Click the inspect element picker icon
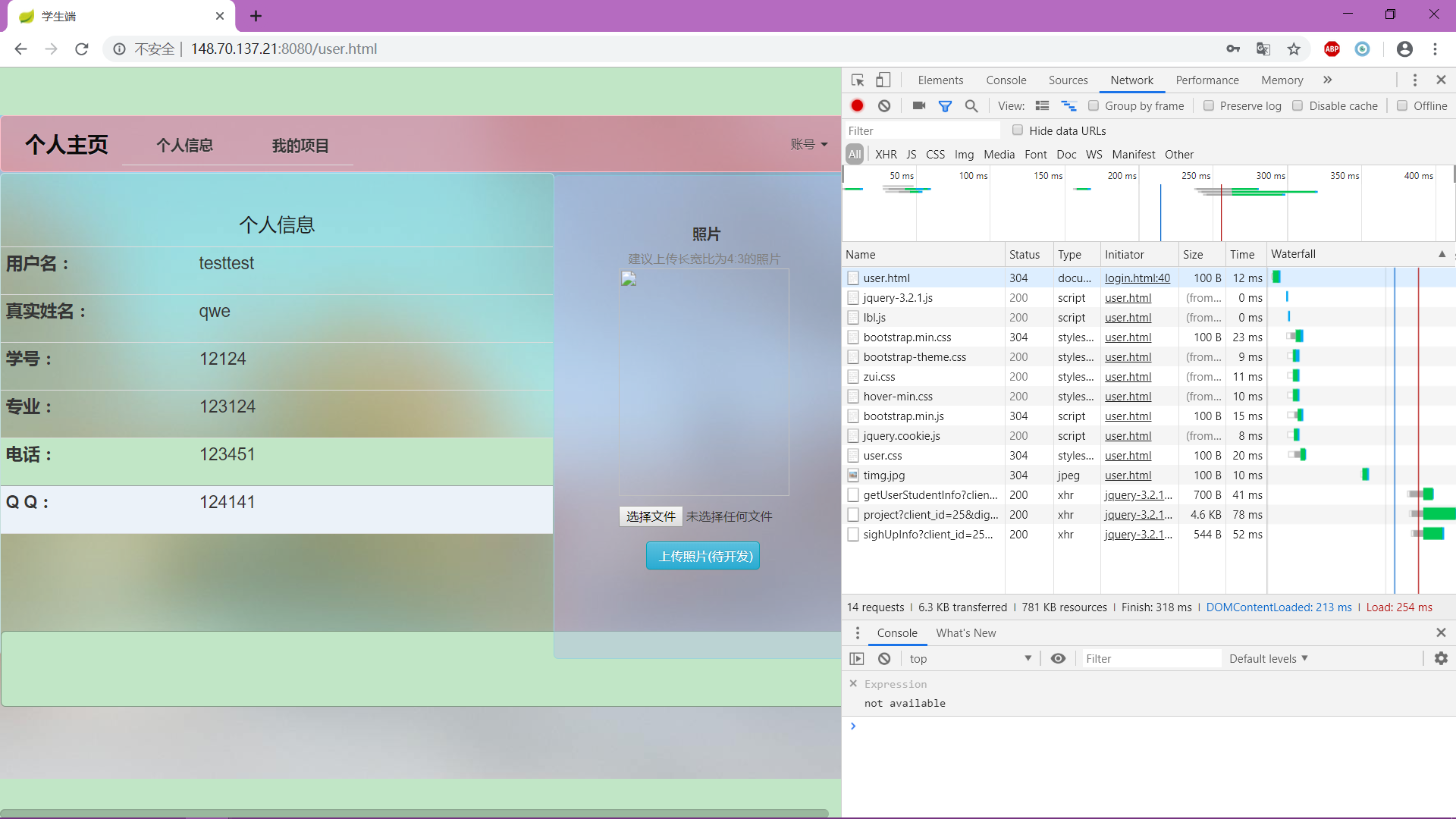This screenshot has height=819, width=1456. pos(858,80)
